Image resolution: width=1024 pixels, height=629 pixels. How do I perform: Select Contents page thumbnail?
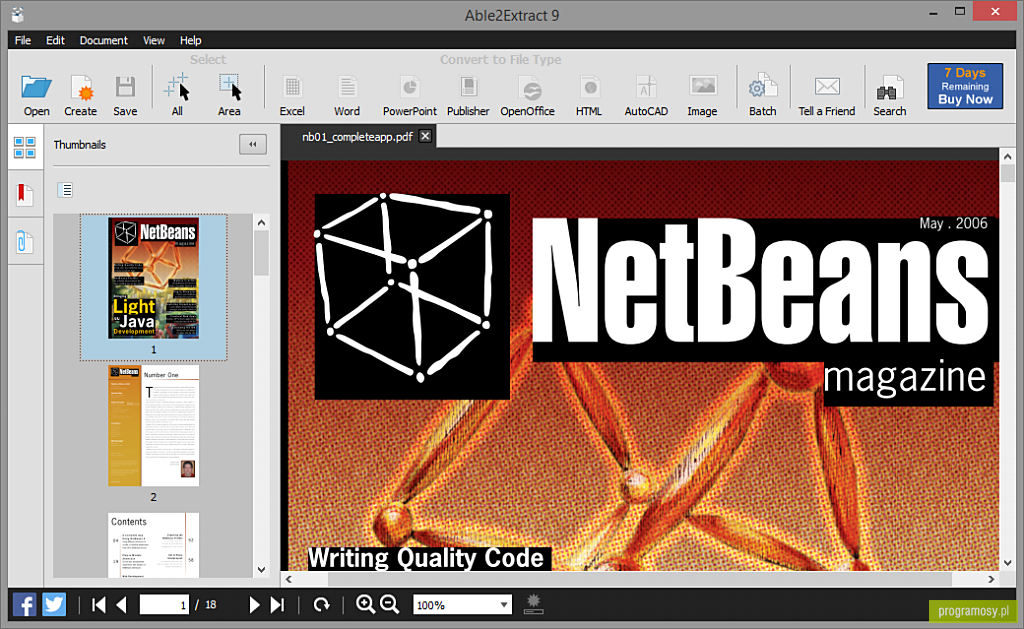click(153, 545)
